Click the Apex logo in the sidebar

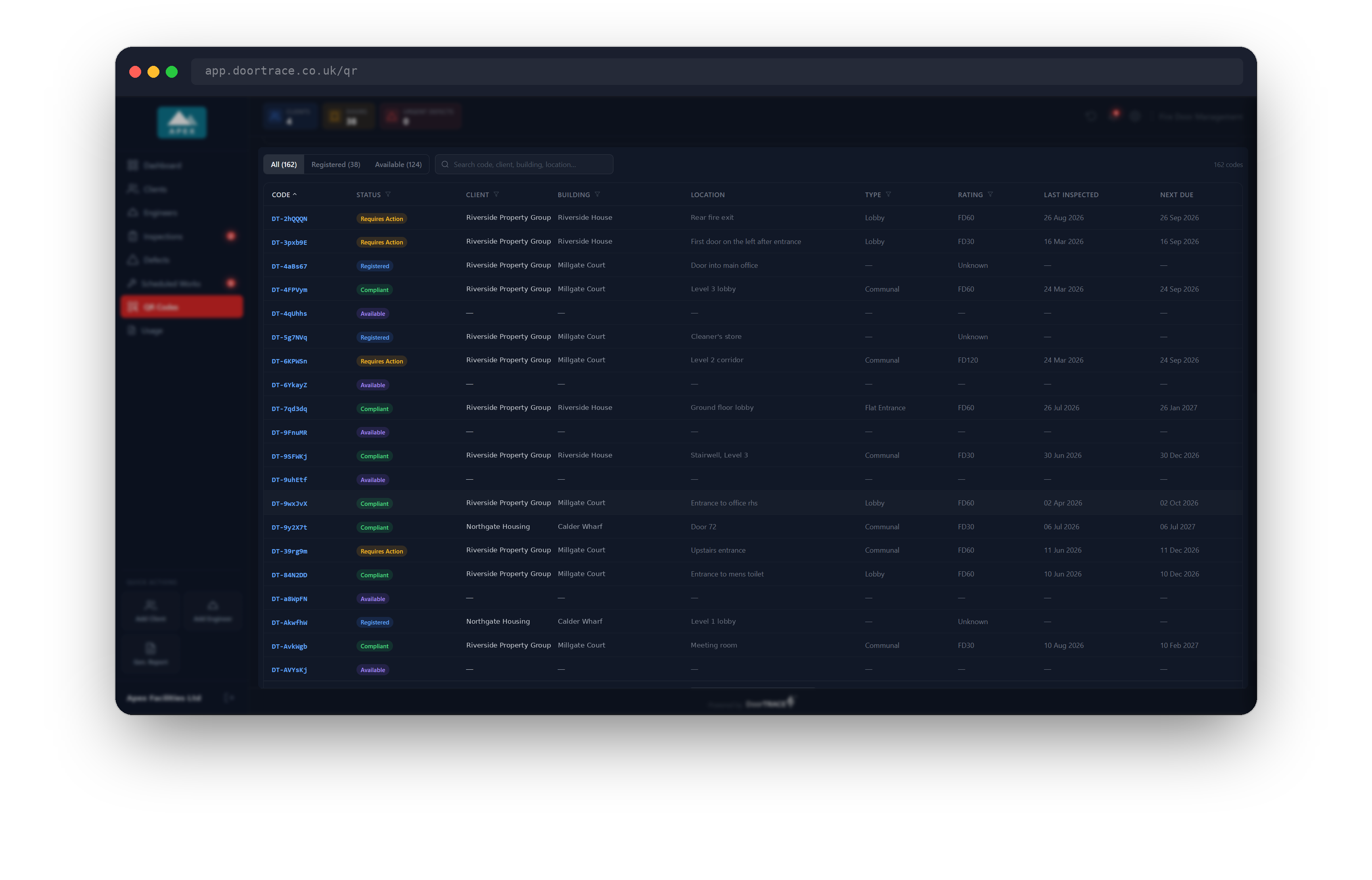182,122
